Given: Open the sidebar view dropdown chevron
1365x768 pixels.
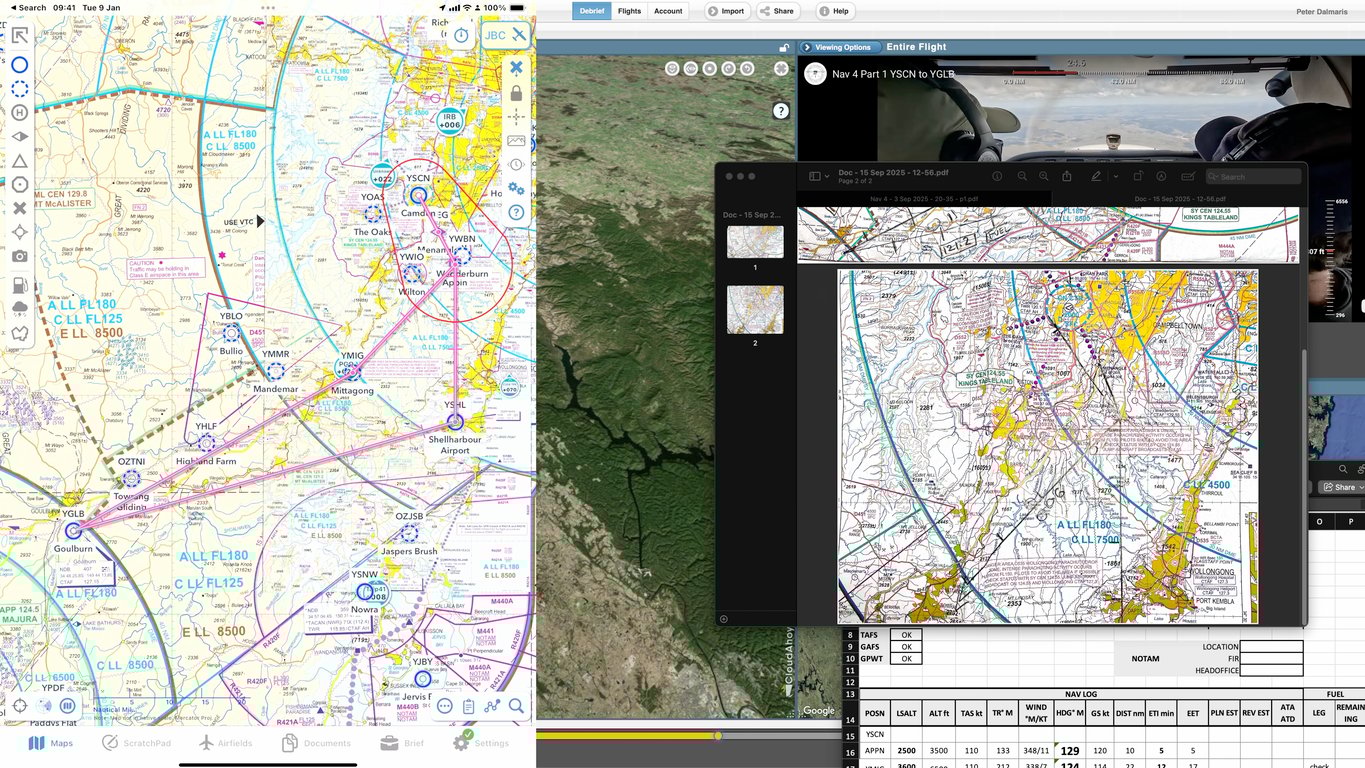Looking at the screenshot, I should (x=827, y=176).
